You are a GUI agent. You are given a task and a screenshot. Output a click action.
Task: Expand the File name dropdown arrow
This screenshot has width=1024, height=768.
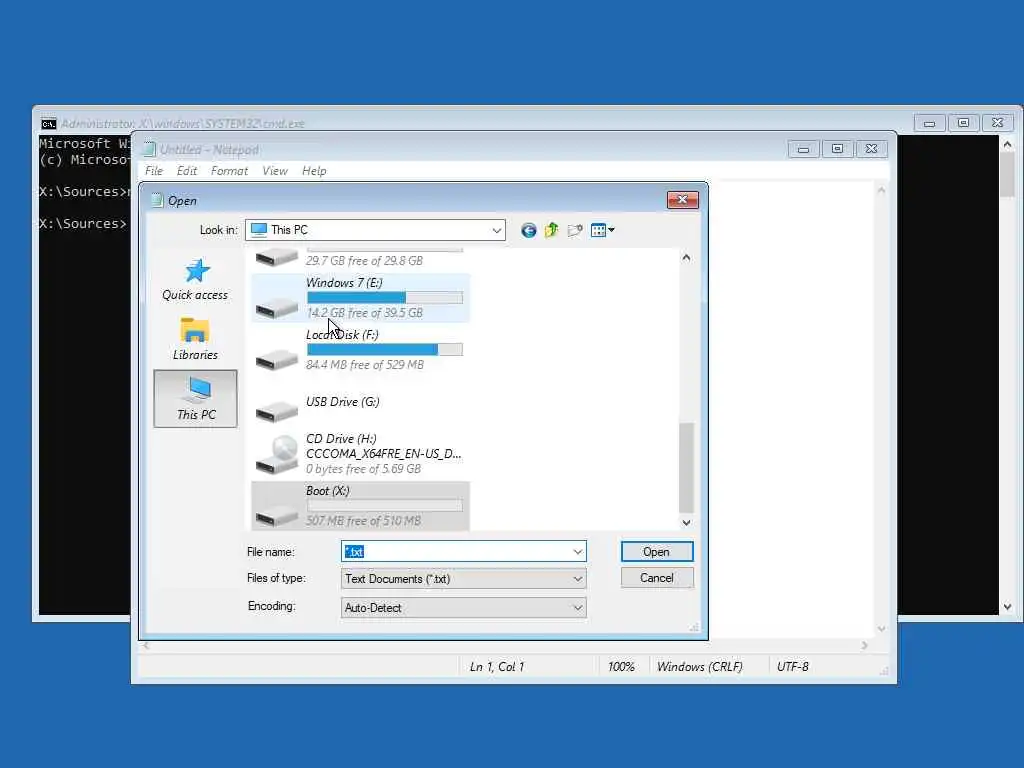[577, 552]
